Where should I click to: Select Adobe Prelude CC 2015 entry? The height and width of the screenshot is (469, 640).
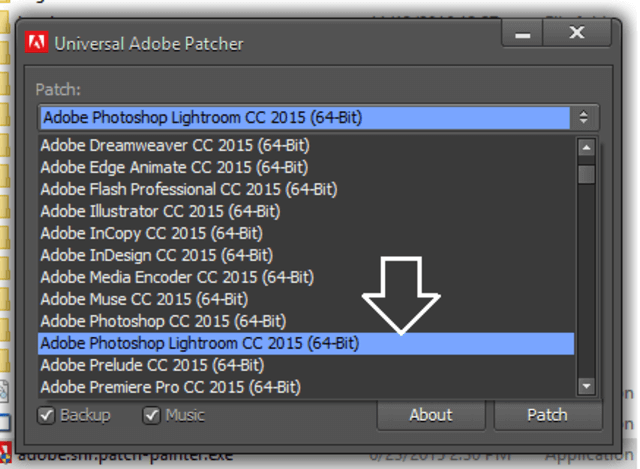click(x=152, y=365)
